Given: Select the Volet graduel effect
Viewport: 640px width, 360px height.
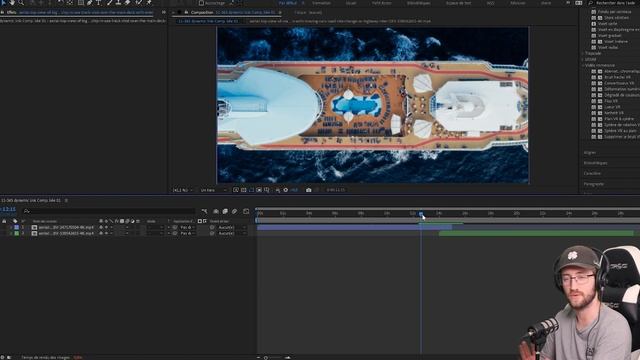Looking at the screenshot, I should (609, 36).
